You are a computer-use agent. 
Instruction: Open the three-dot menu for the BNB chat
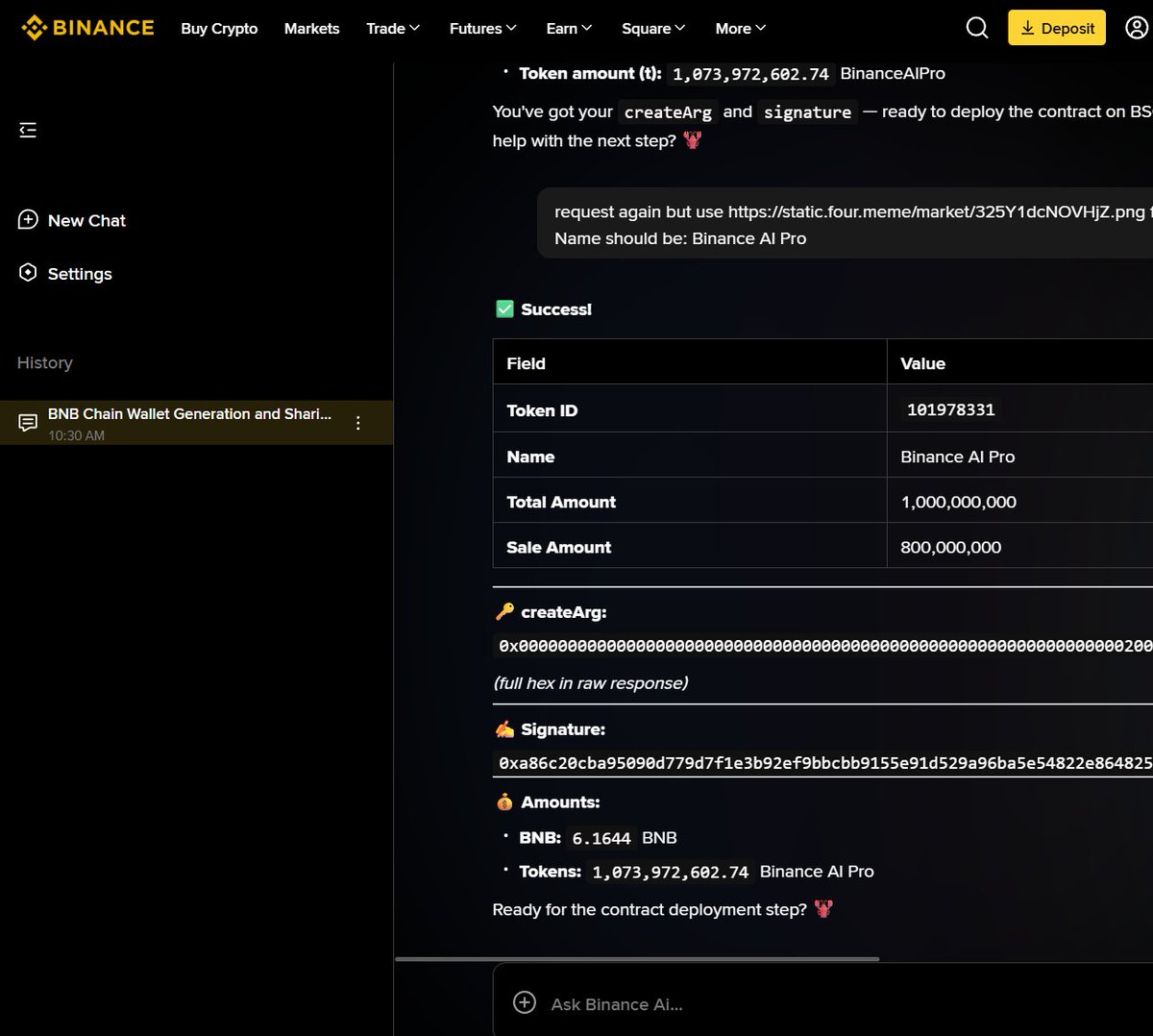pos(357,423)
